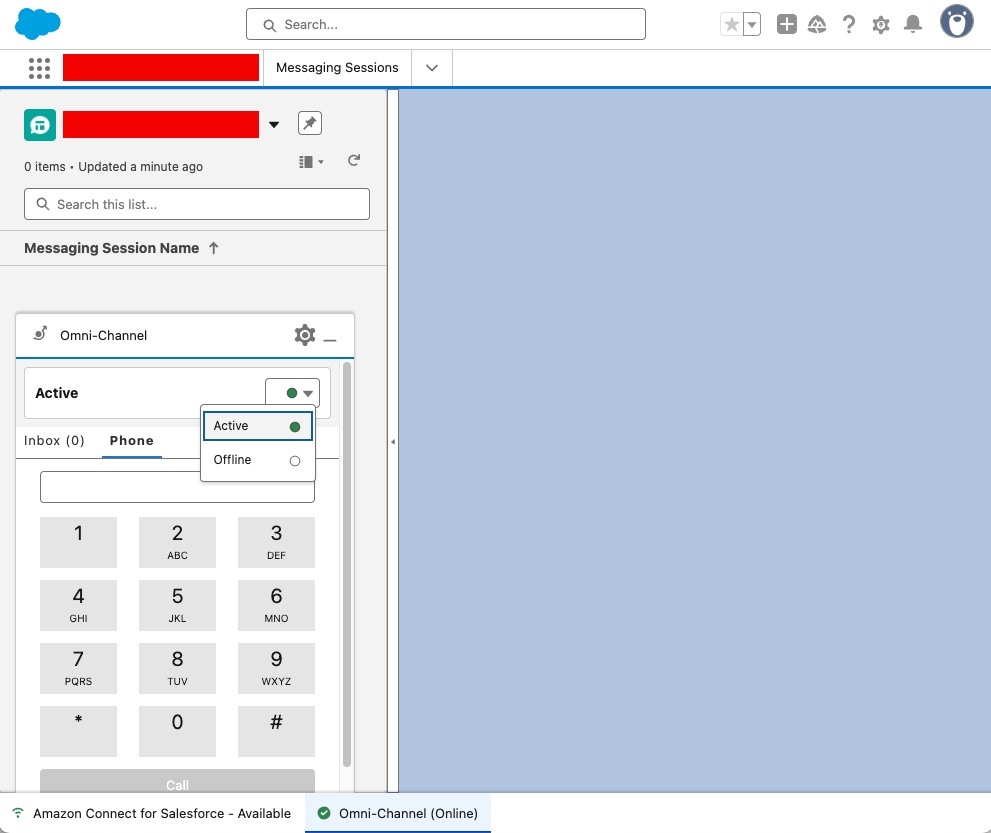This screenshot has height=833, width=991.
Task: Click the Messaging Session object icon
Action: pos(40,125)
